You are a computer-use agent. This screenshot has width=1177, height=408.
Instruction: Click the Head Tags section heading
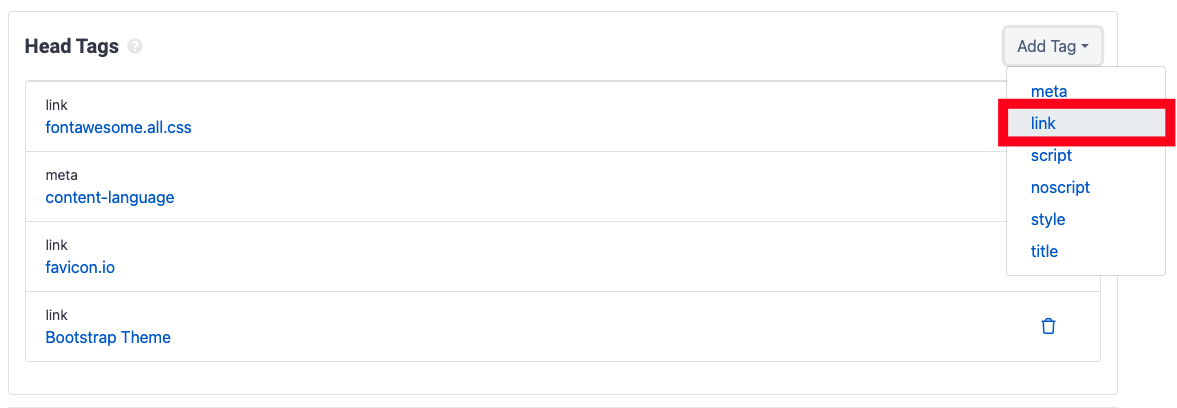click(x=71, y=46)
